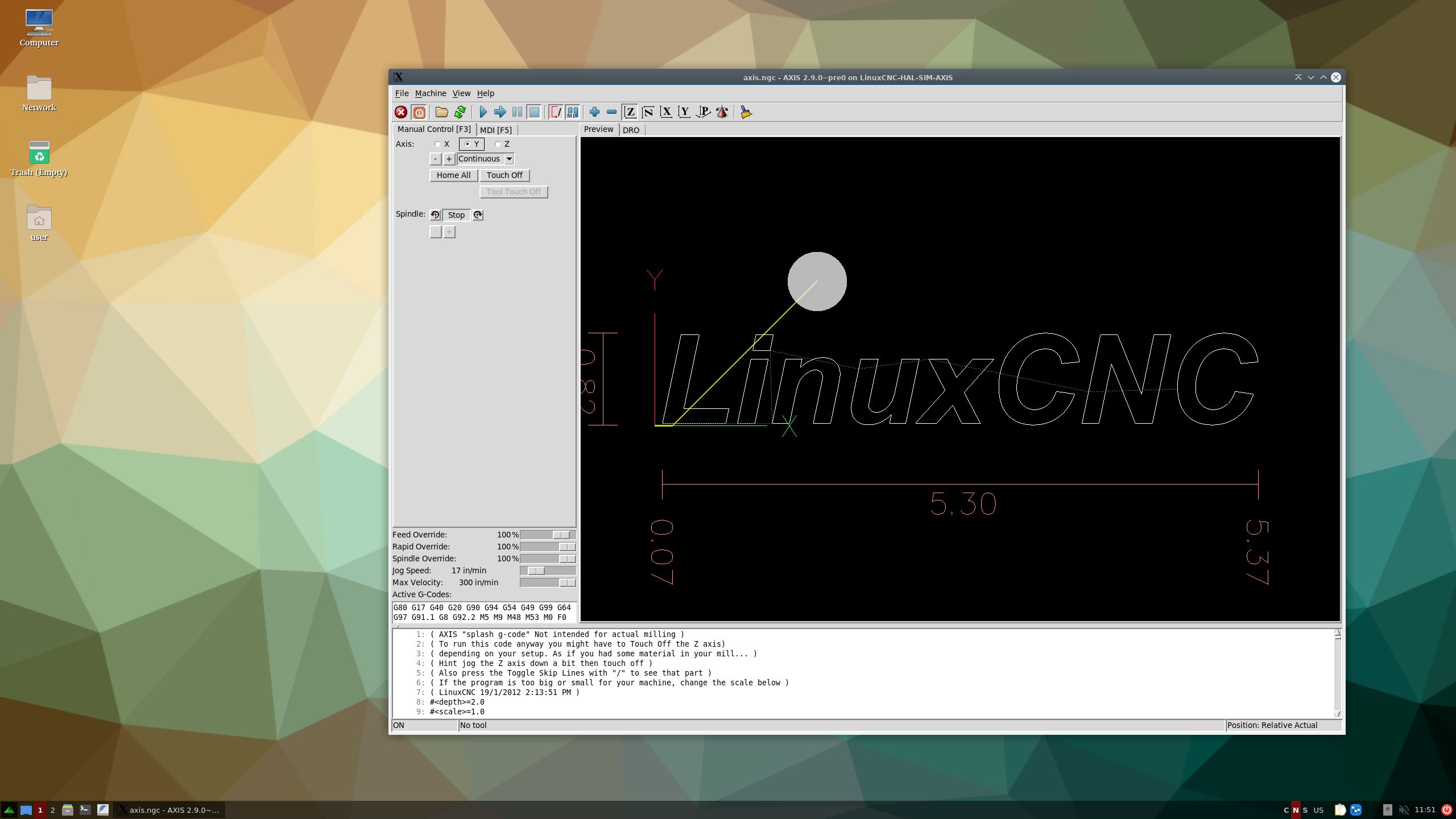Screen dimensions: 1456x819
Task: Click the Touch Off button
Action: [504, 176]
